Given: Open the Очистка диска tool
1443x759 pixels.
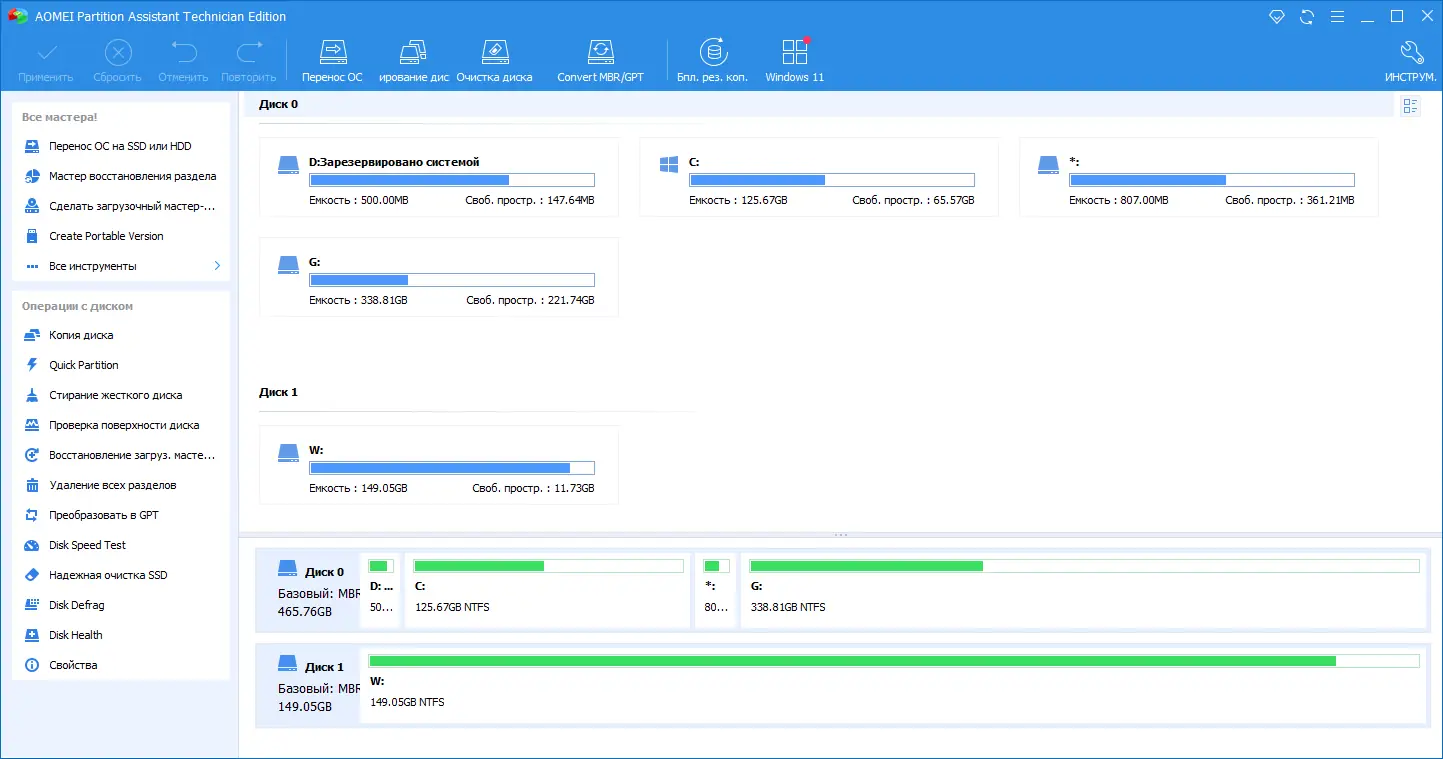Looking at the screenshot, I should [x=494, y=57].
